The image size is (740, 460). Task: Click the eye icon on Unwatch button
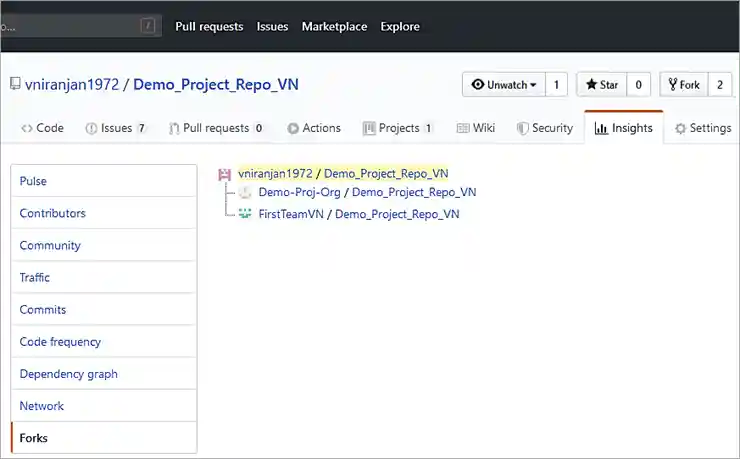478,84
